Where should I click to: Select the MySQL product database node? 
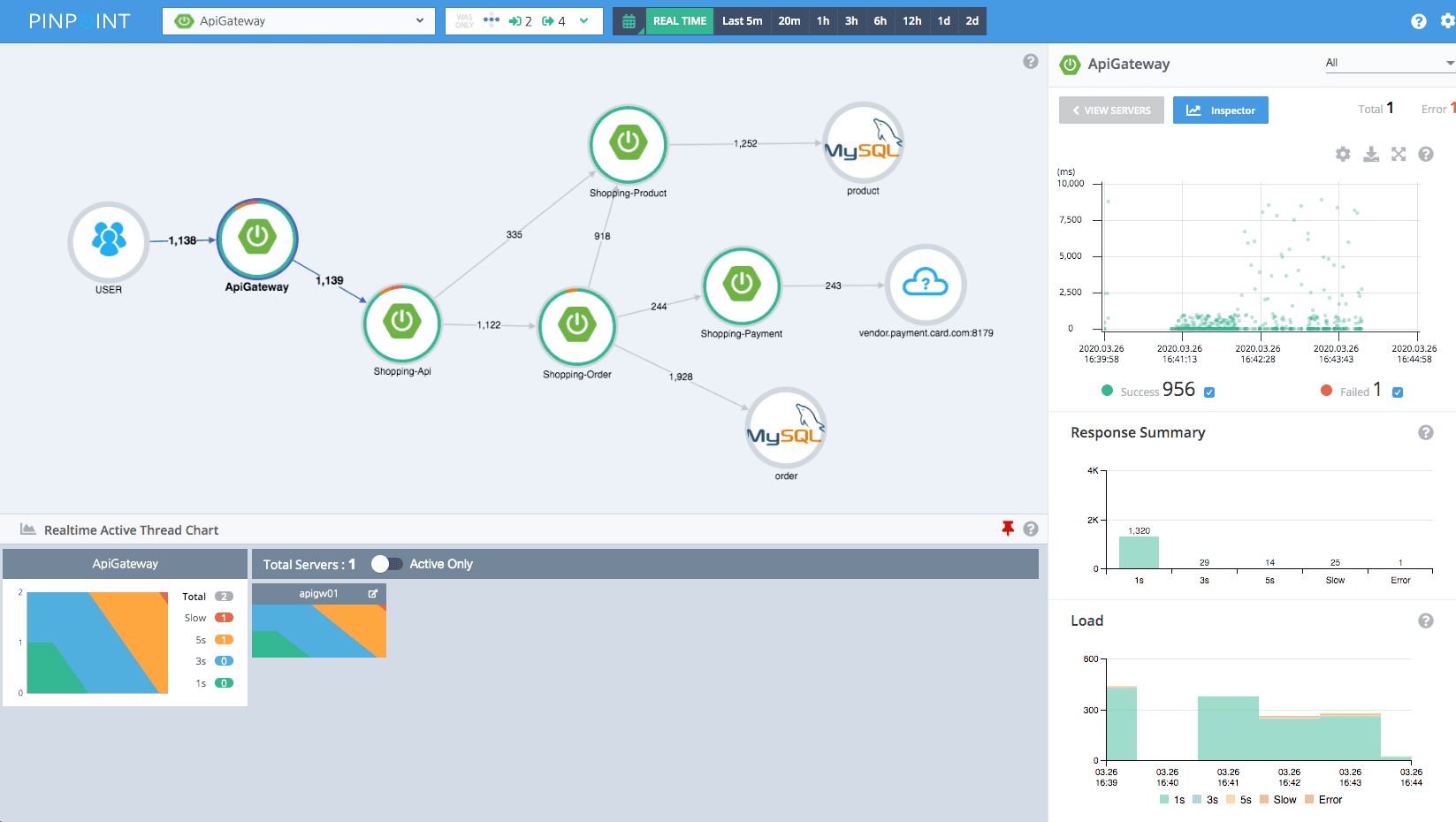863,141
